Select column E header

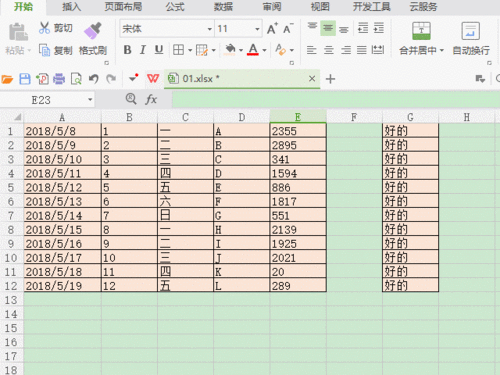pos(298,117)
